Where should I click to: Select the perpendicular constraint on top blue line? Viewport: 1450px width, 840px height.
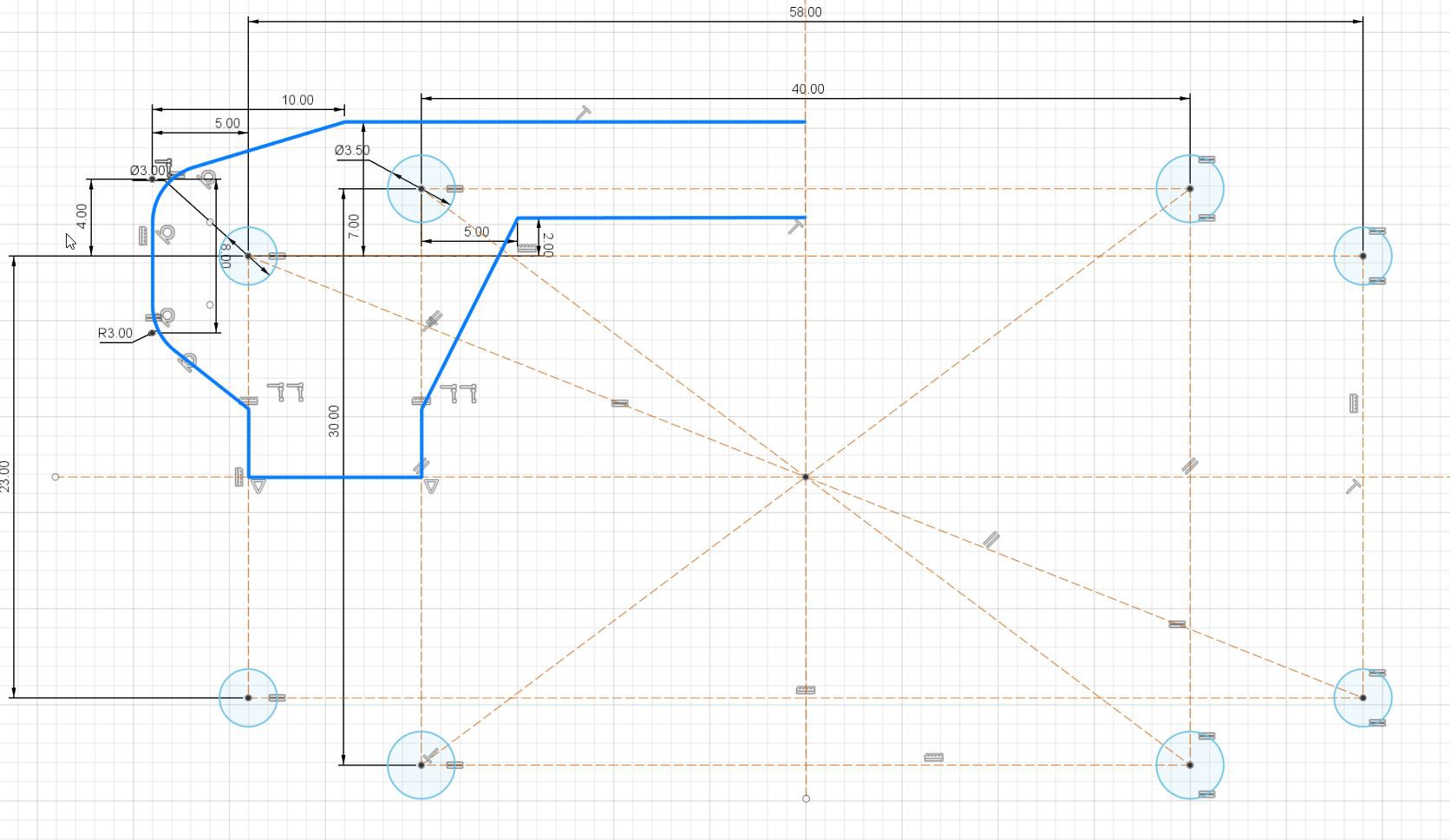point(585,114)
